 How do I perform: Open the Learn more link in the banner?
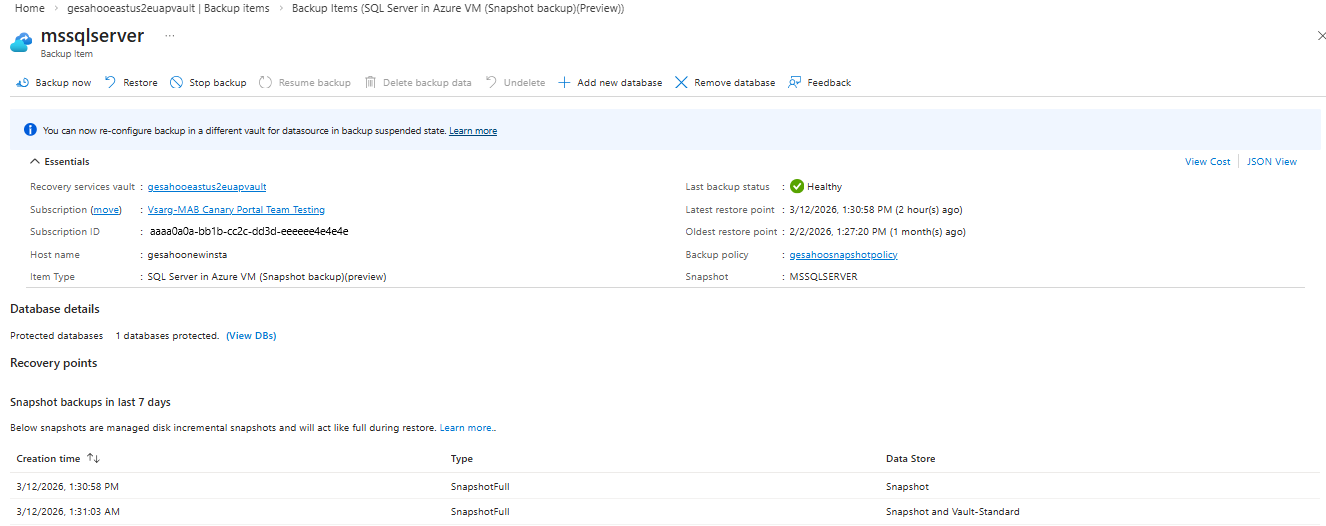coord(473,131)
